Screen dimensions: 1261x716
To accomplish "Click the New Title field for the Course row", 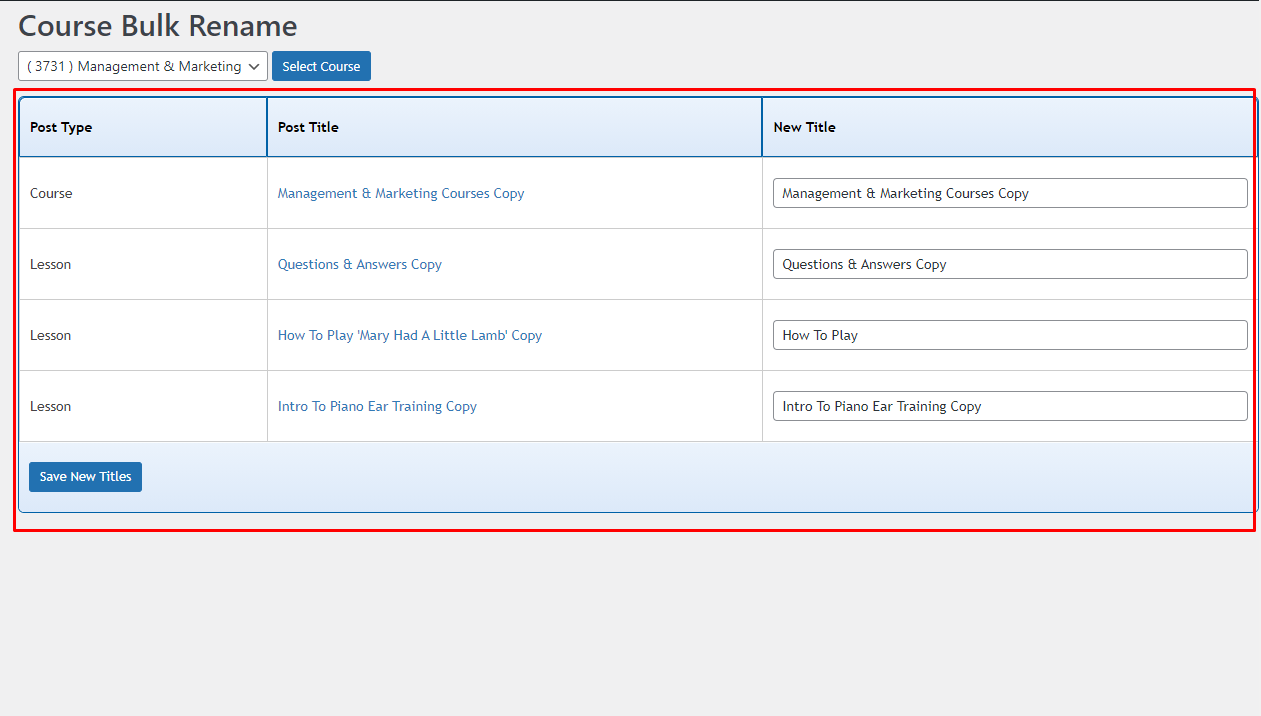I will [x=1009, y=193].
